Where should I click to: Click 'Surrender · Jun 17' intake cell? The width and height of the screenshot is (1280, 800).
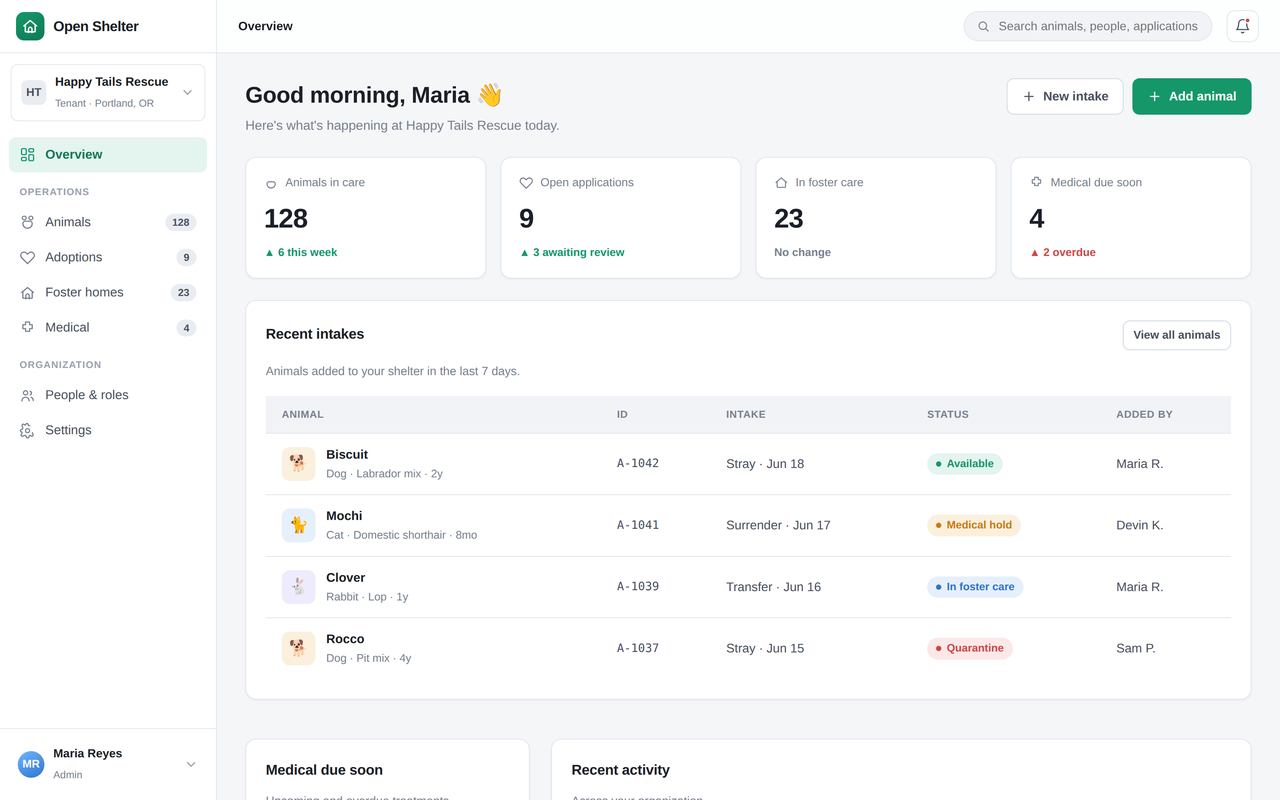coord(778,525)
